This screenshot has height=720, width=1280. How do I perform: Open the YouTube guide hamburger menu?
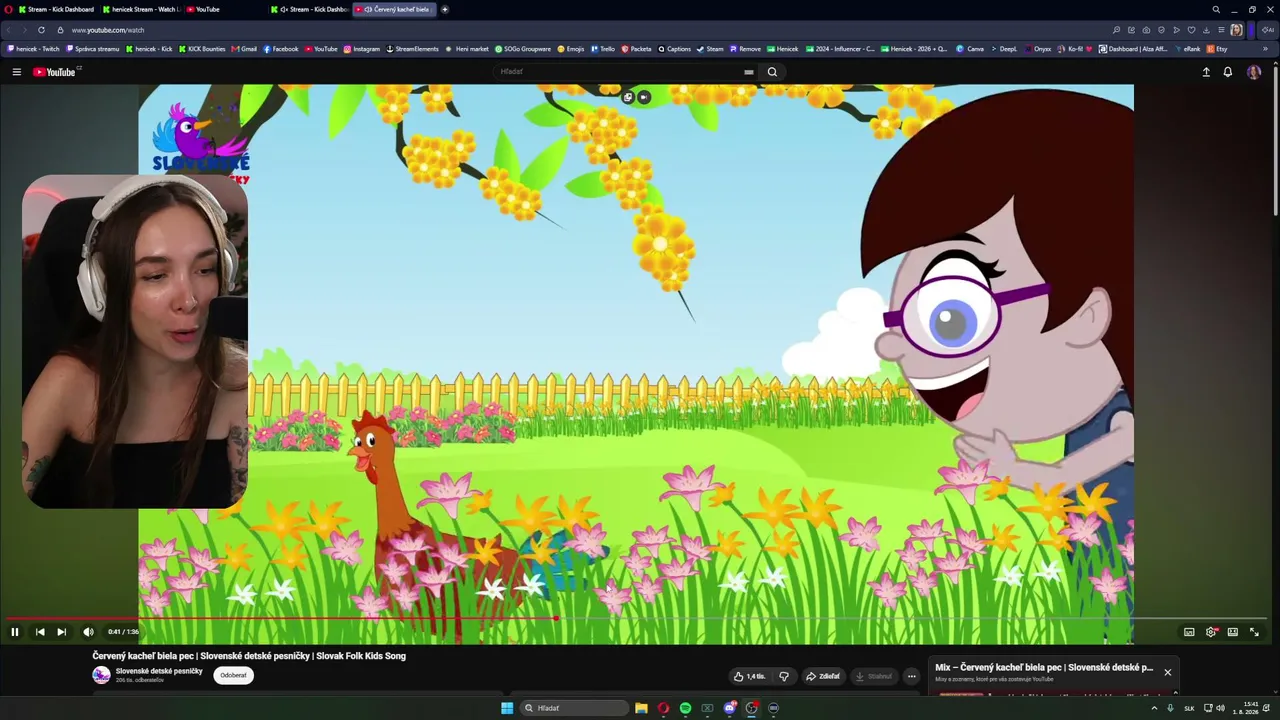click(16, 72)
